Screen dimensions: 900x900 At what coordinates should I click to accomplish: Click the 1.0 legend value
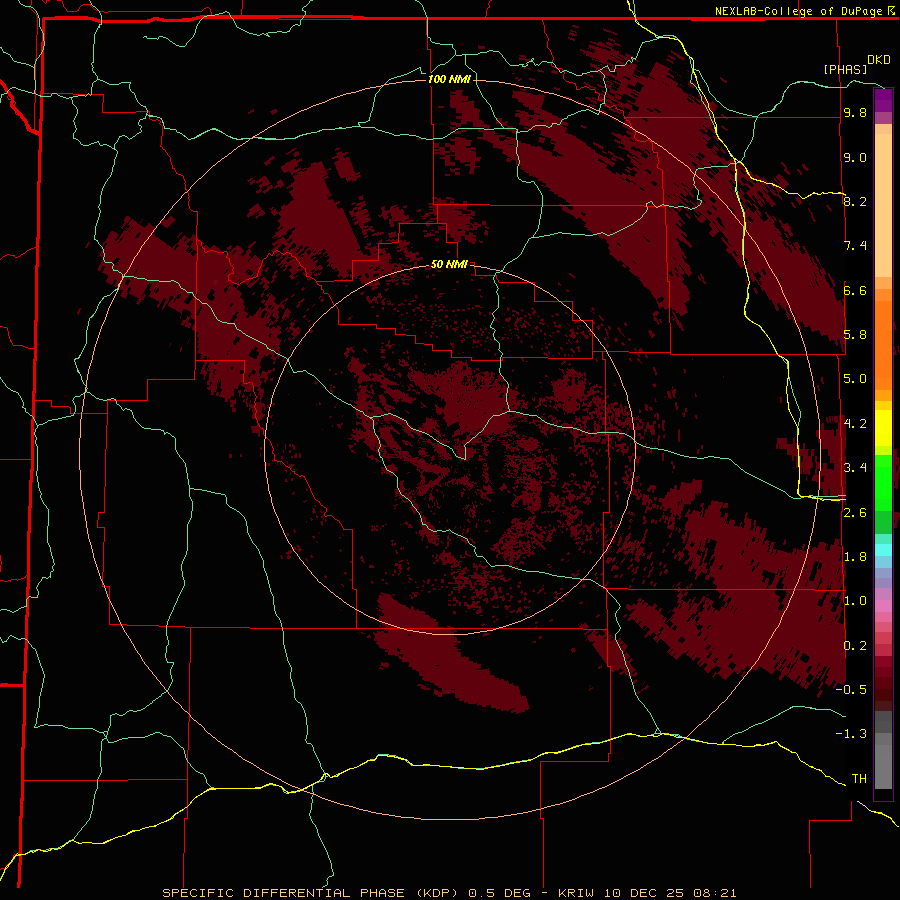coord(855,601)
